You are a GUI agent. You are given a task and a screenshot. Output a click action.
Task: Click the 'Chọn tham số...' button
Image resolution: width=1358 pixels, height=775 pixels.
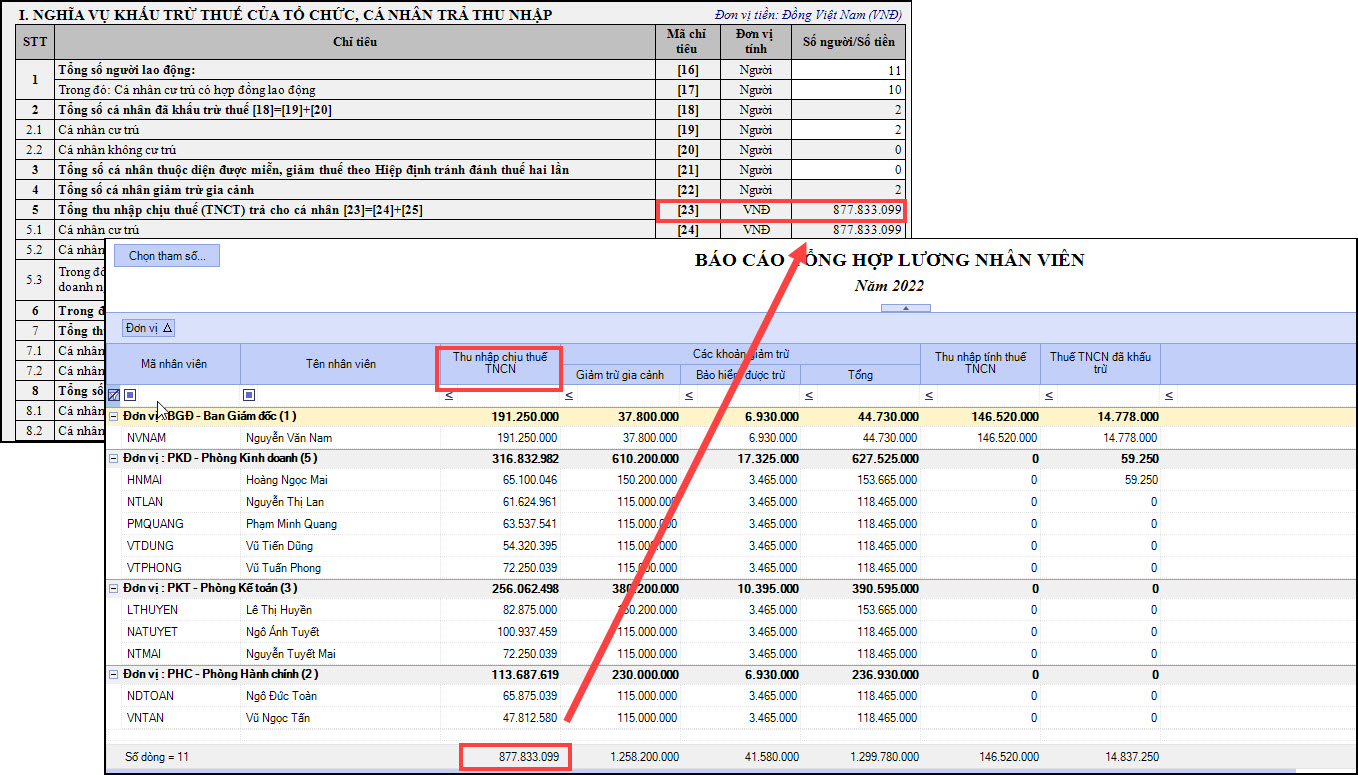point(167,256)
